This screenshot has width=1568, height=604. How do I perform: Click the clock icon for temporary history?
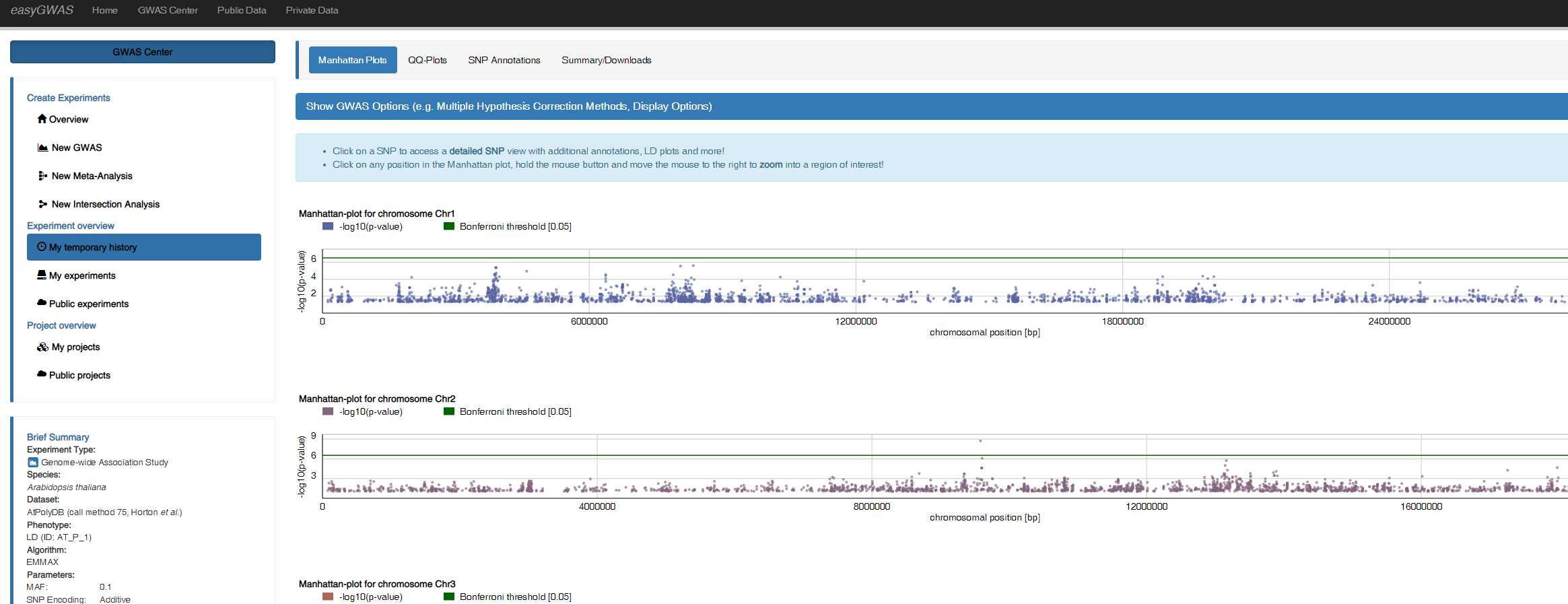42,247
